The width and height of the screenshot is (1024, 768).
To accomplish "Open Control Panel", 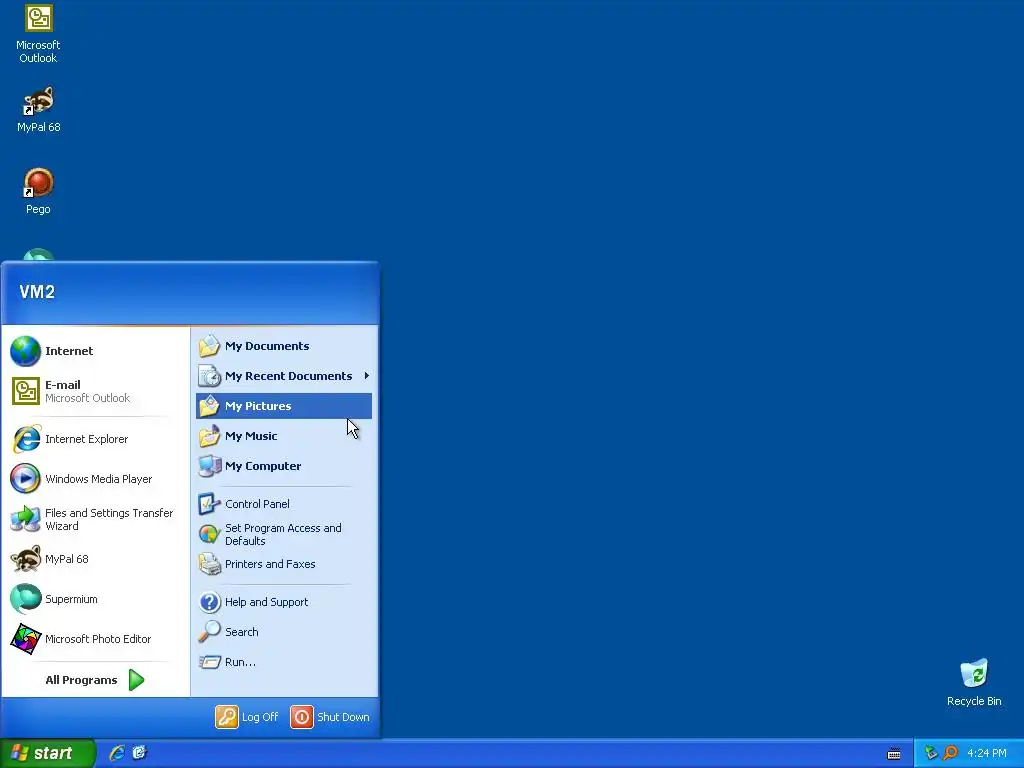I will [x=284, y=504].
